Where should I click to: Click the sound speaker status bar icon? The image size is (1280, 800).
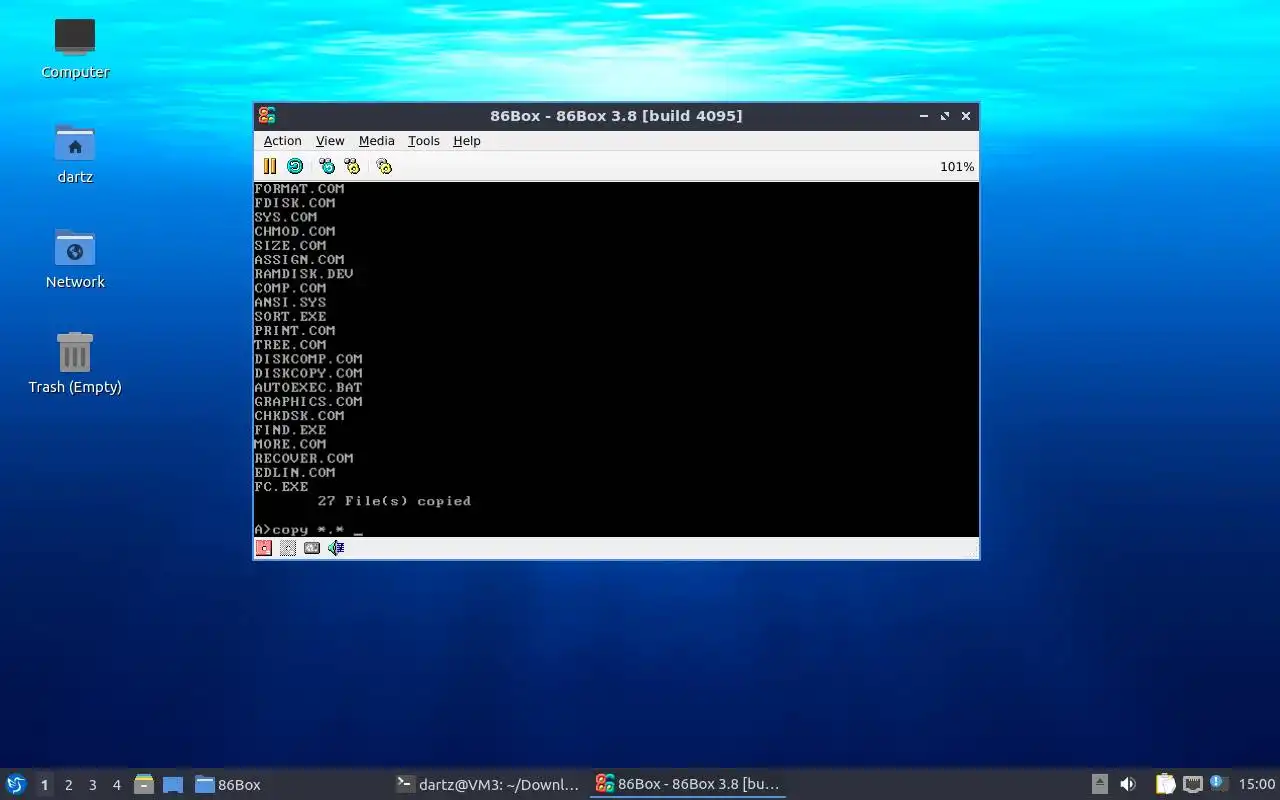pos(336,548)
